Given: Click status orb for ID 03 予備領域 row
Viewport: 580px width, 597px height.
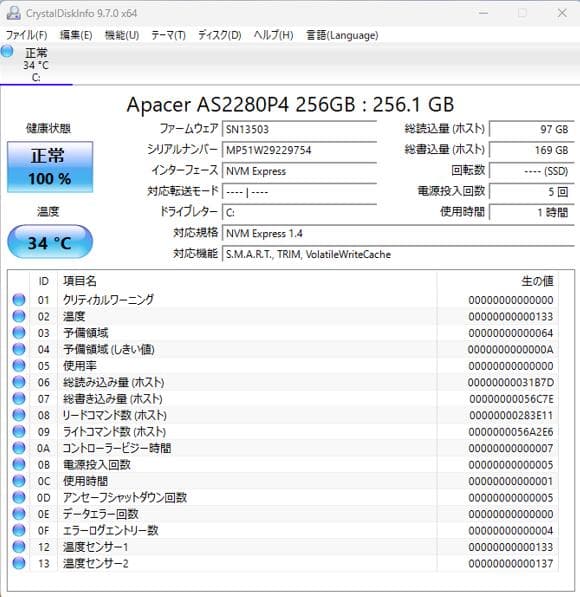Looking at the screenshot, I should click(19, 333).
